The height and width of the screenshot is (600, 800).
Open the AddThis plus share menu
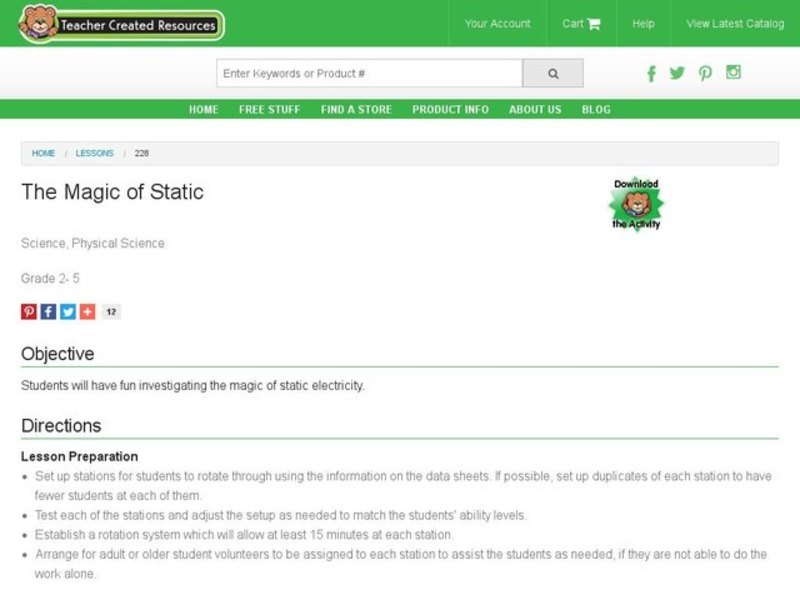(87, 311)
